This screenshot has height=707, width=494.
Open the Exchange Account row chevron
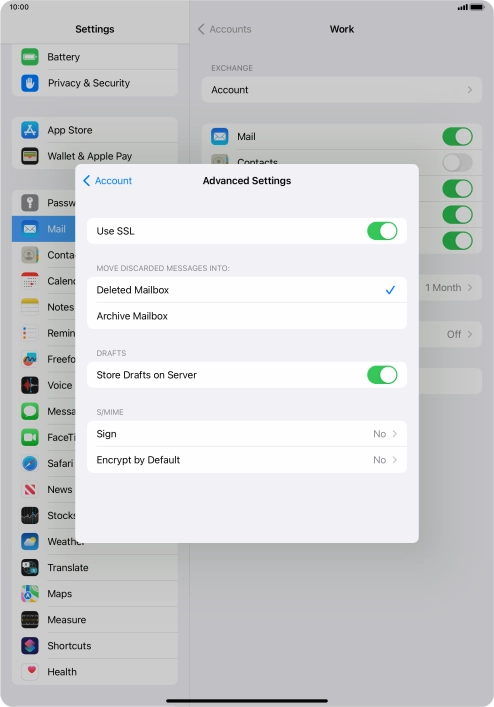(x=470, y=90)
